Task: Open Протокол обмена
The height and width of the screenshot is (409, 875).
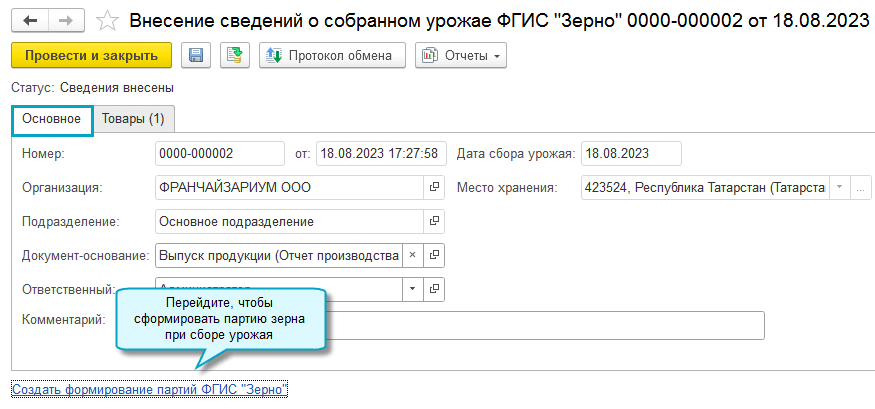Action: 332,56
